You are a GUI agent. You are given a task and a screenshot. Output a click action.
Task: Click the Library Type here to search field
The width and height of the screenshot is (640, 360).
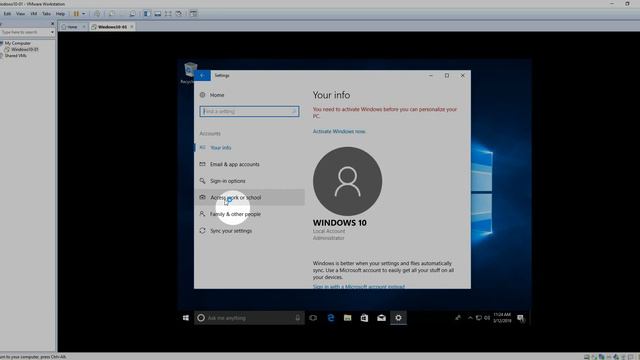coord(24,32)
